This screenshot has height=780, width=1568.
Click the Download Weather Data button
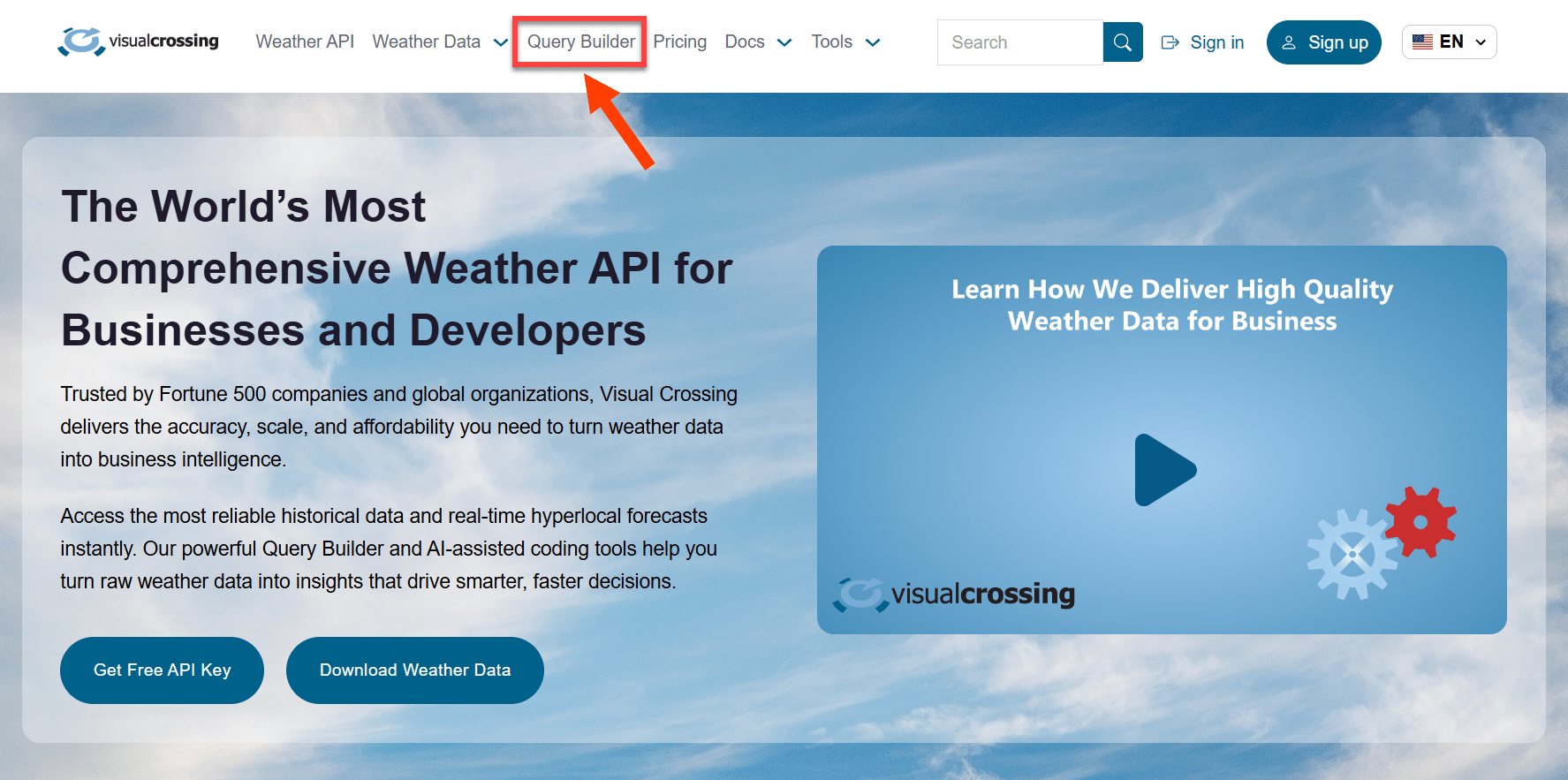click(415, 670)
